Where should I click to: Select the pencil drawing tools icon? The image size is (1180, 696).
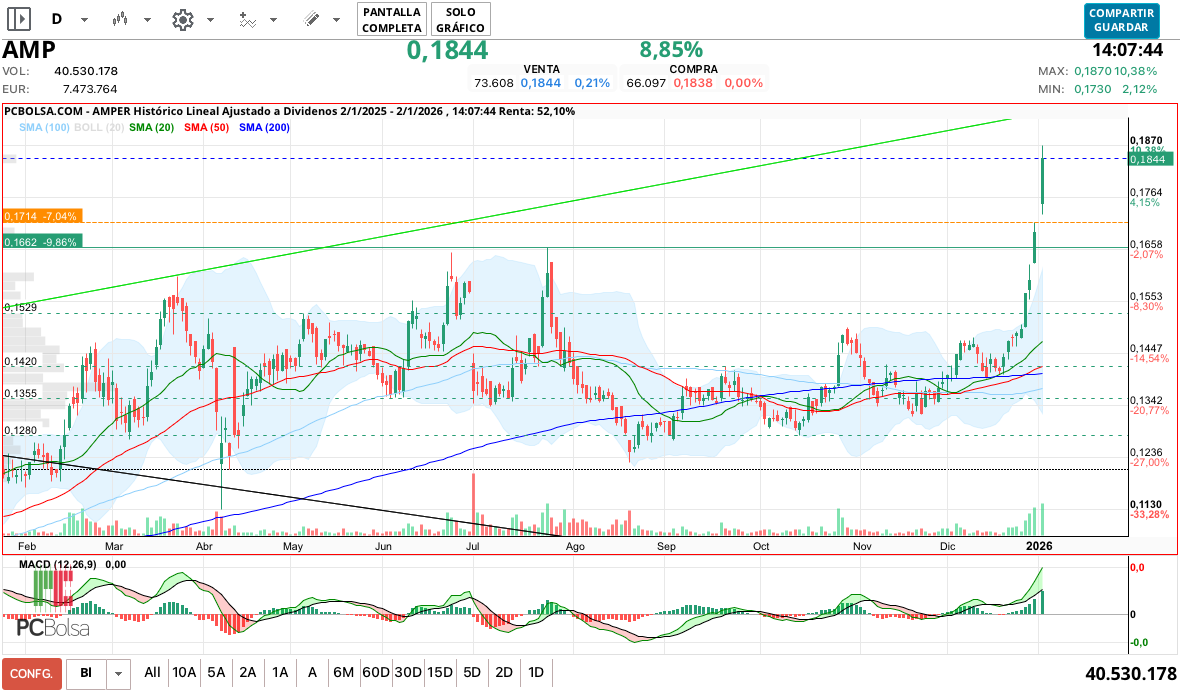pyautogui.click(x=311, y=19)
